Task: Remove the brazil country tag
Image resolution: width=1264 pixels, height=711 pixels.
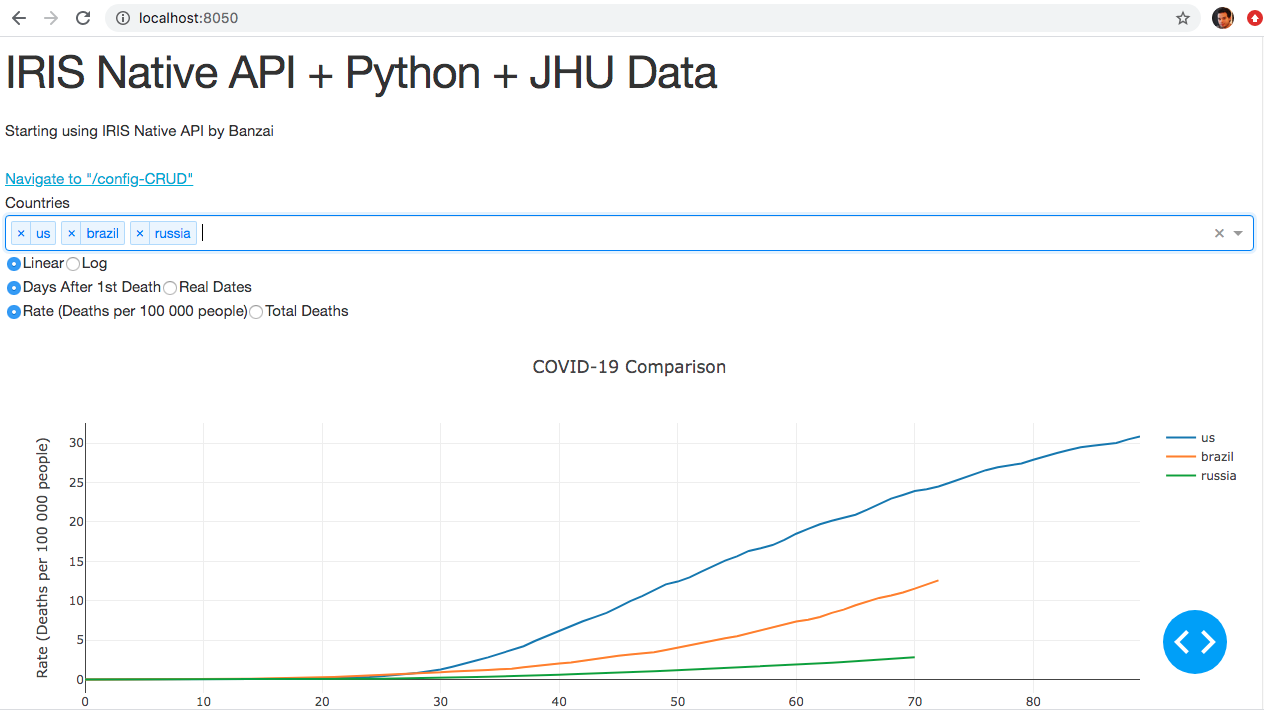Action: click(x=71, y=233)
